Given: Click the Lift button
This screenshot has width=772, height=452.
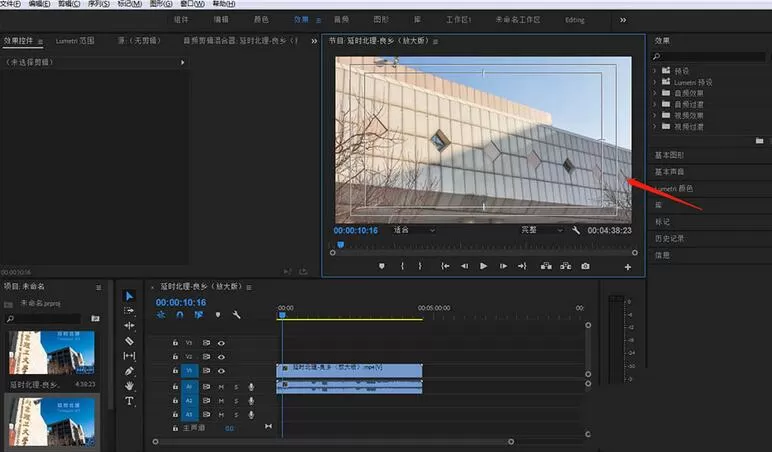Looking at the screenshot, I should [546, 266].
